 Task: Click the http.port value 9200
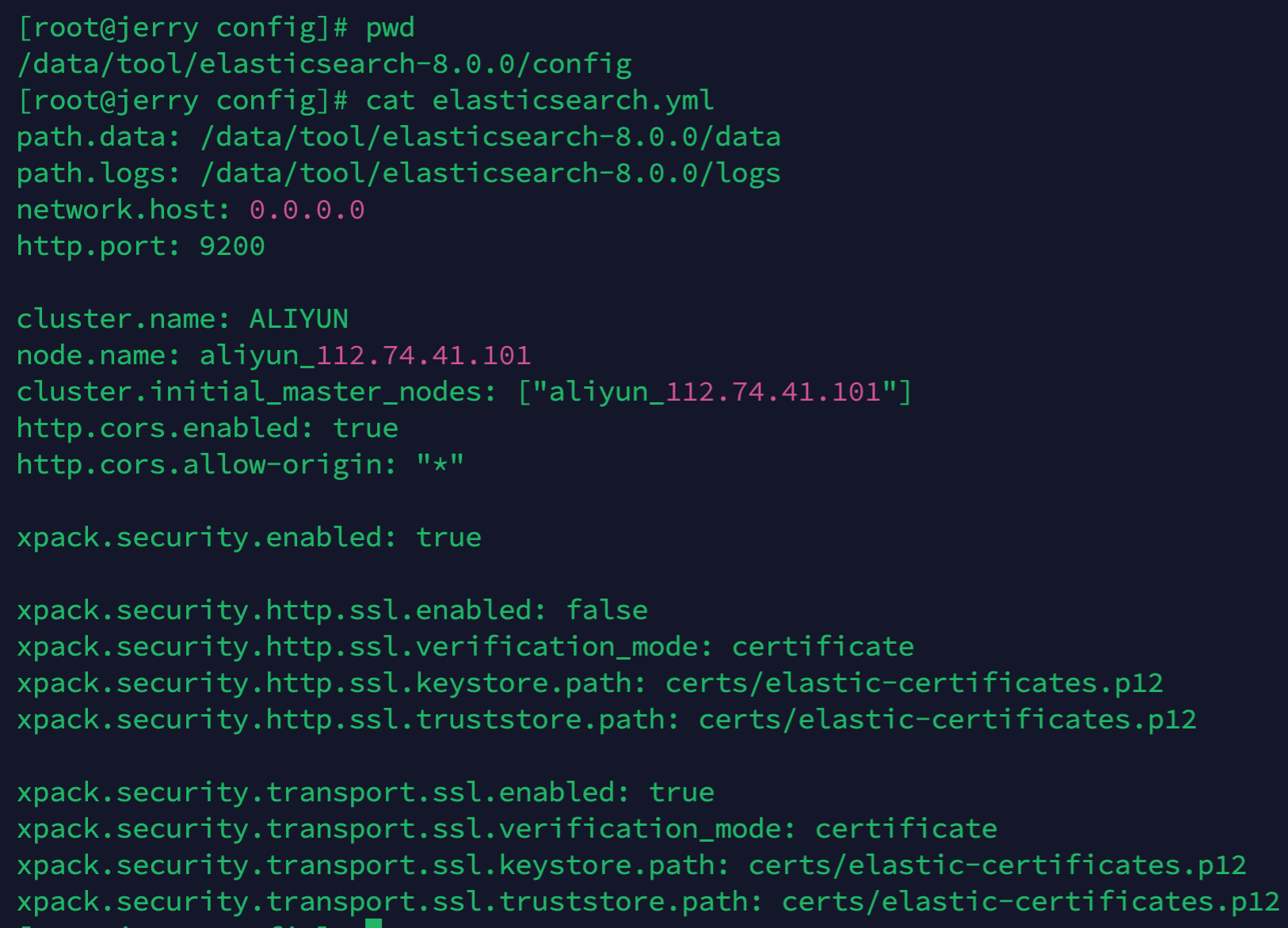232,246
